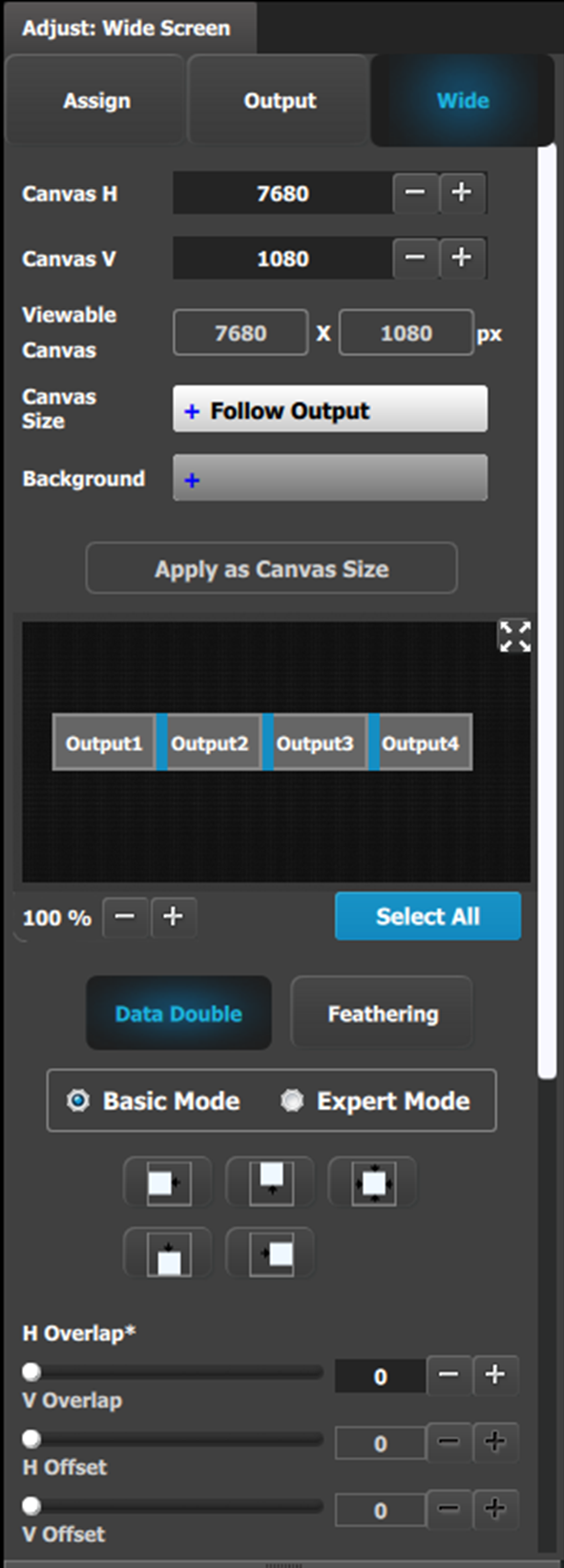The width and height of the screenshot is (564, 1568).
Task: Open the Canvas Size Follow Output dropdown
Action: pyautogui.click(x=330, y=410)
